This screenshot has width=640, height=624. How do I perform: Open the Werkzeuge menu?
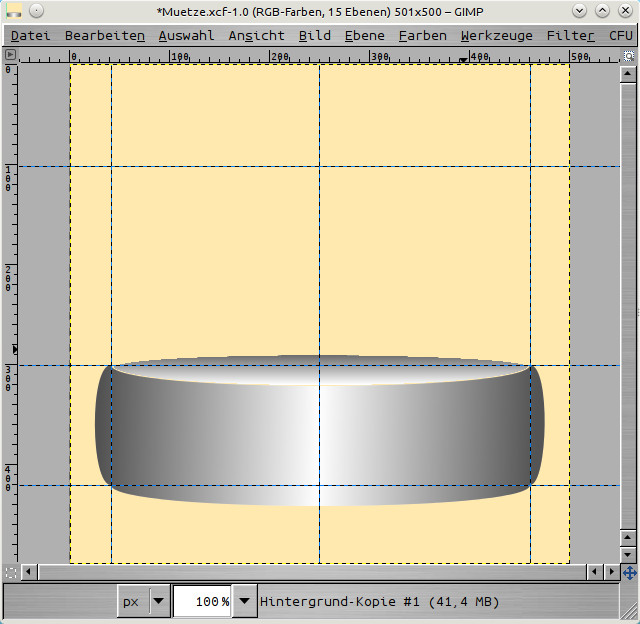click(497, 36)
